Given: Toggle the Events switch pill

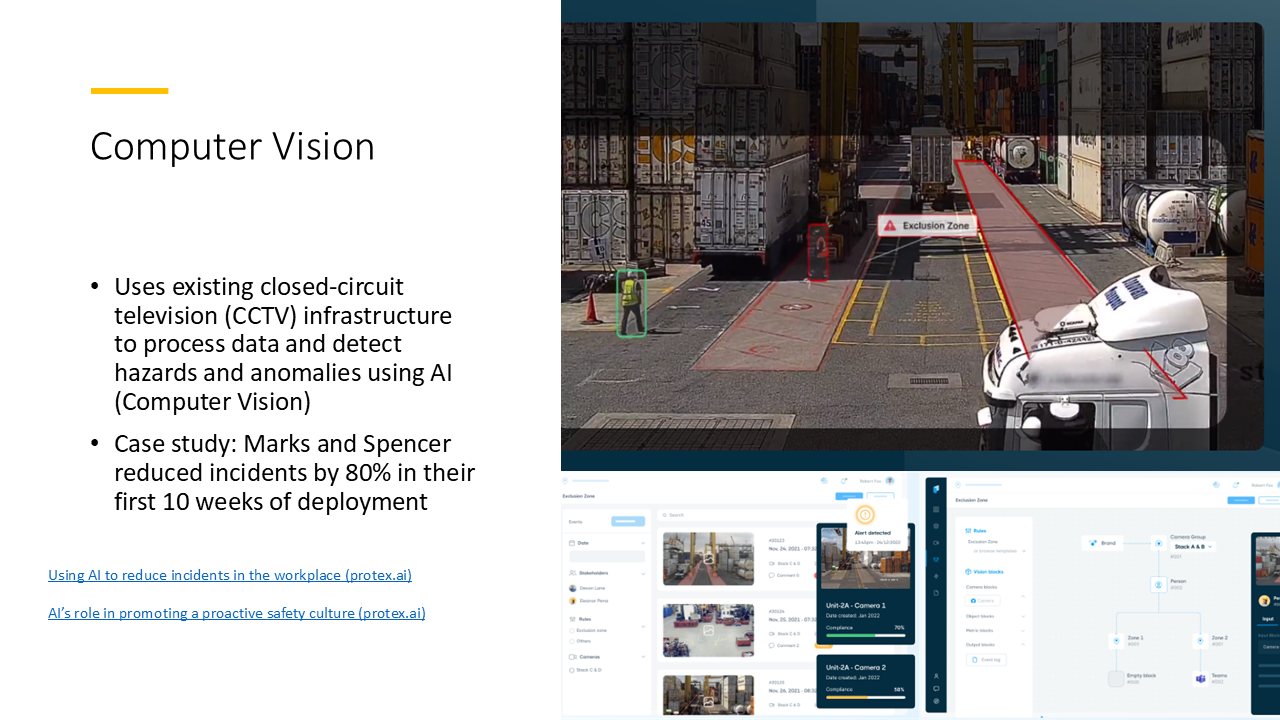Looking at the screenshot, I should [x=628, y=521].
